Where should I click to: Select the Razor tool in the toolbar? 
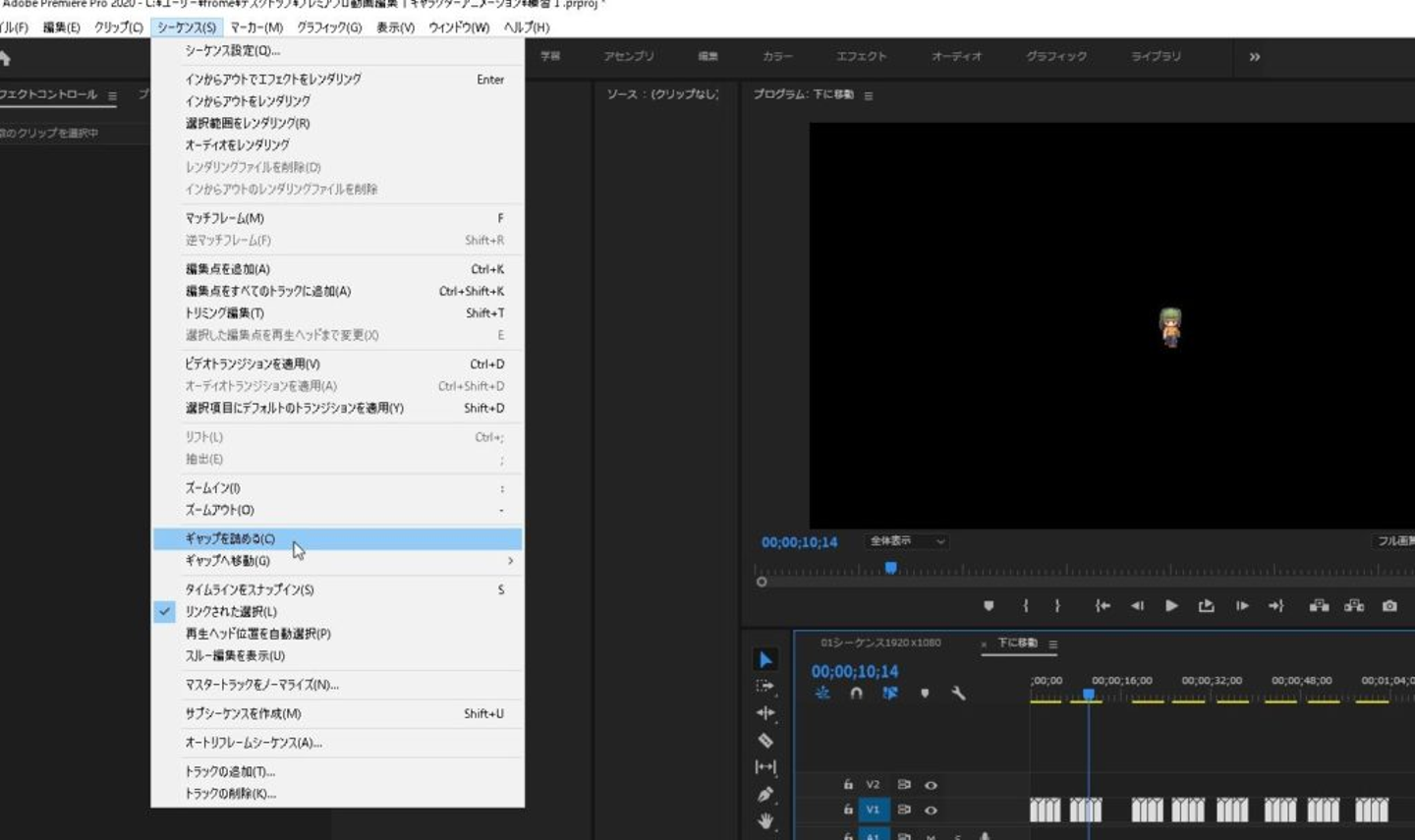pos(765,741)
